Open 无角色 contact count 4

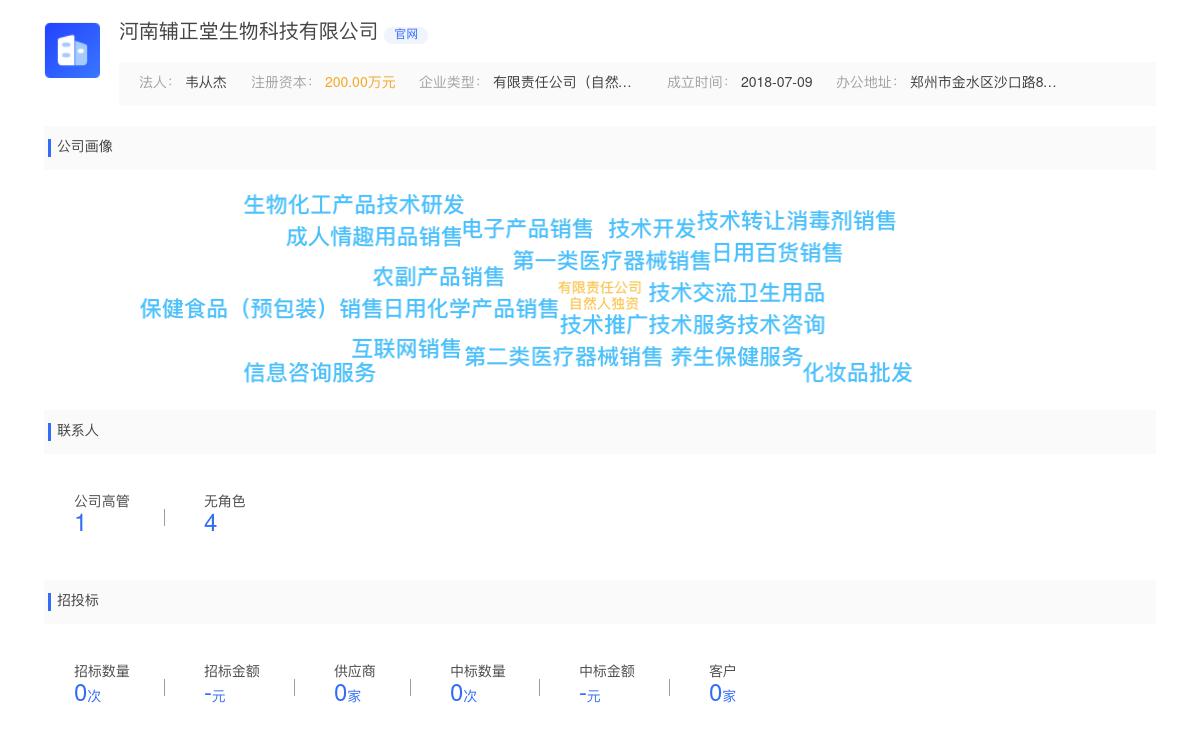[210, 523]
